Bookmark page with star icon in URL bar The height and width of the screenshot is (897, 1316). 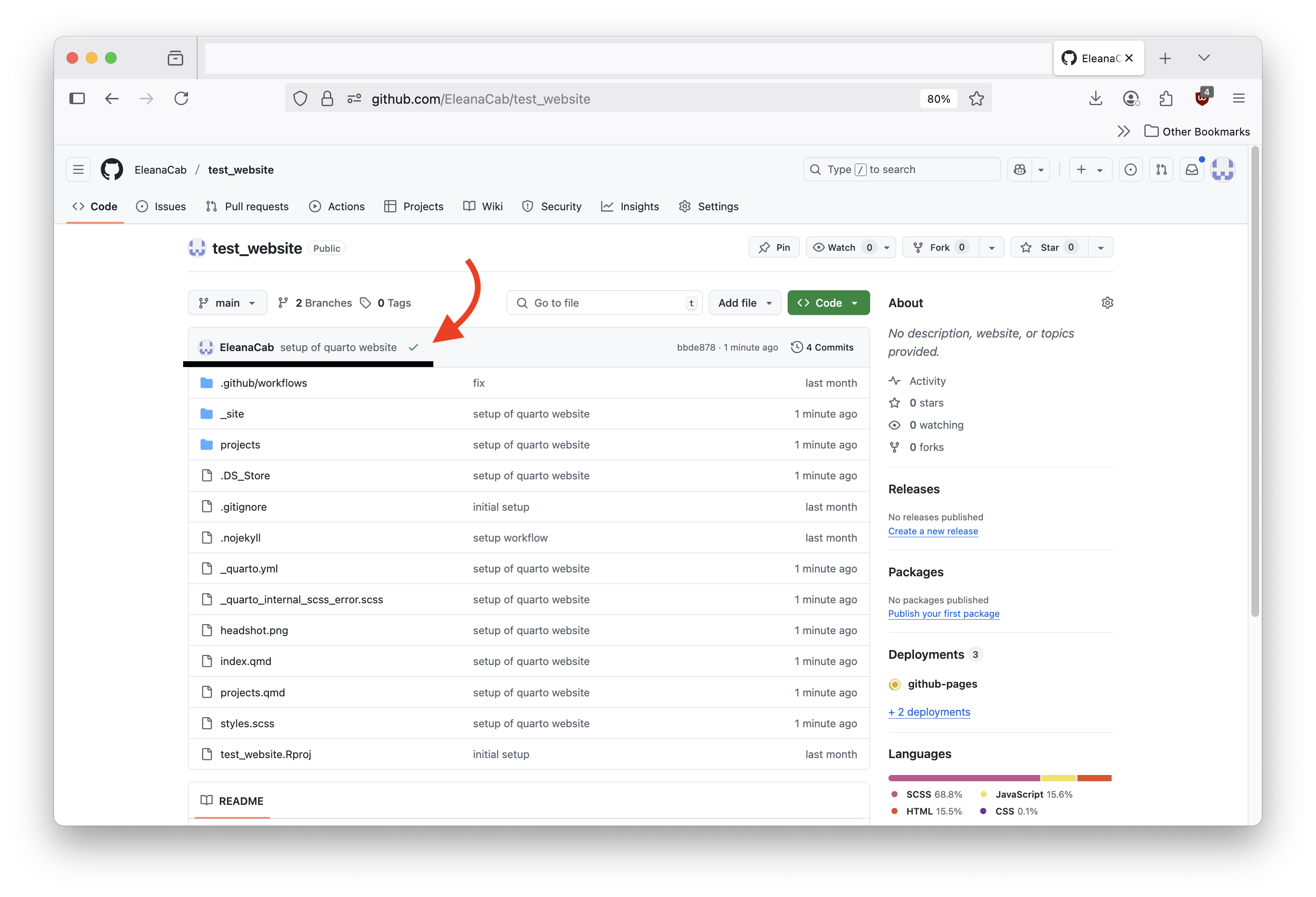coord(976,98)
